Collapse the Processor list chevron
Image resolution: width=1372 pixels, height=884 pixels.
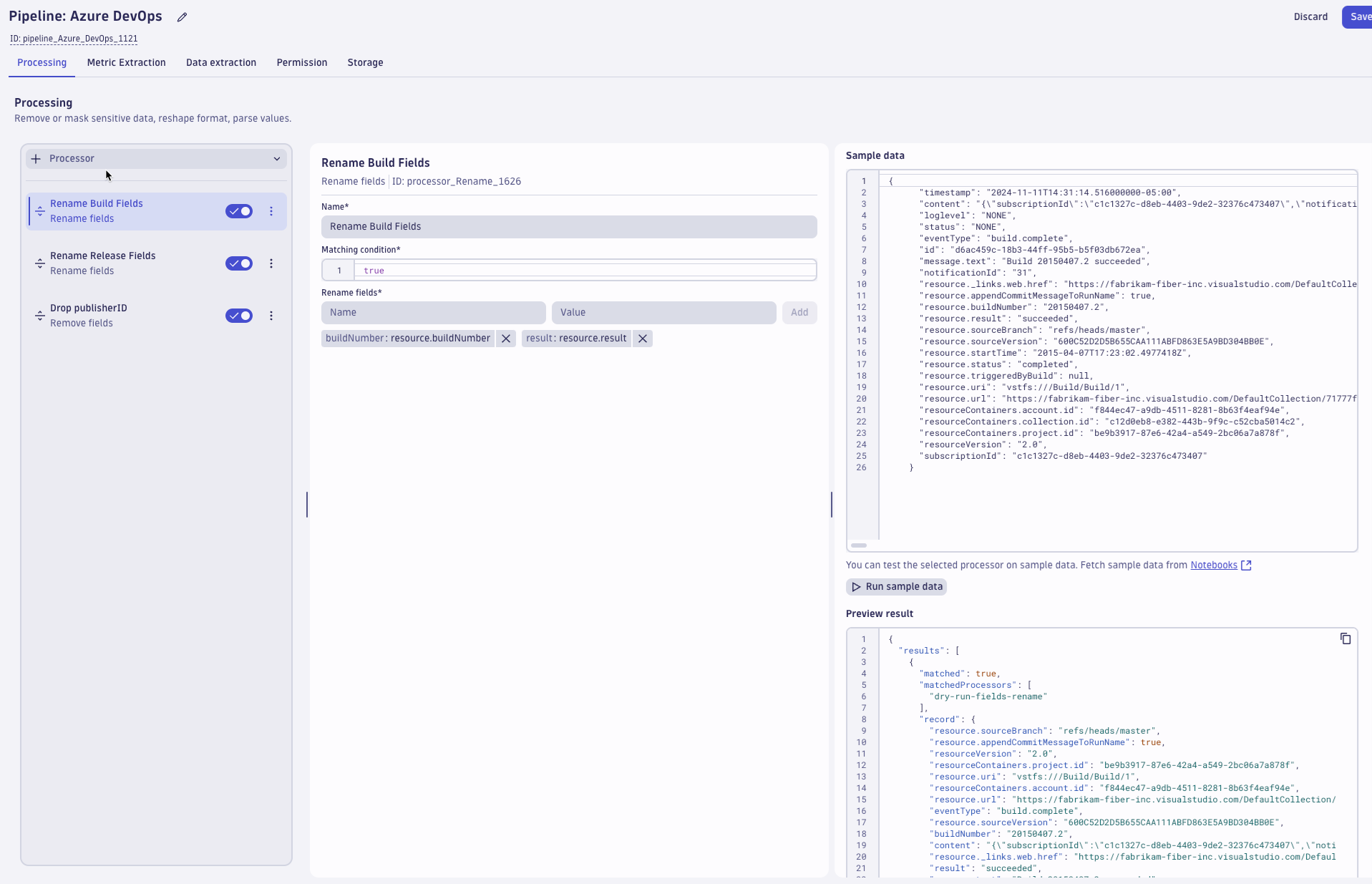(x=276, y=158)
